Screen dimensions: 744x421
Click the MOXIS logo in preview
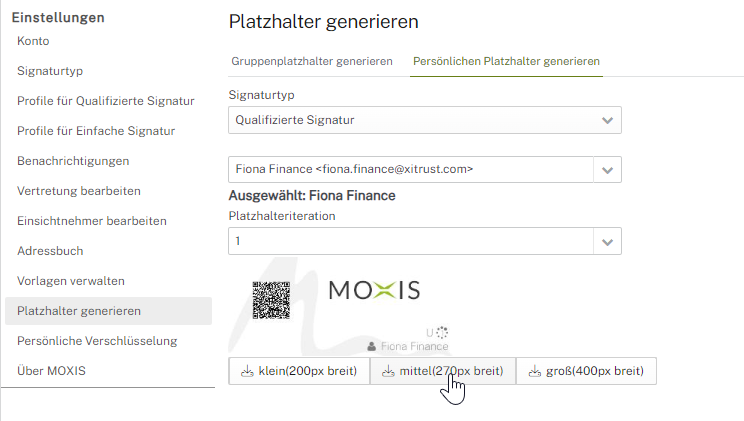pos(374,291)
